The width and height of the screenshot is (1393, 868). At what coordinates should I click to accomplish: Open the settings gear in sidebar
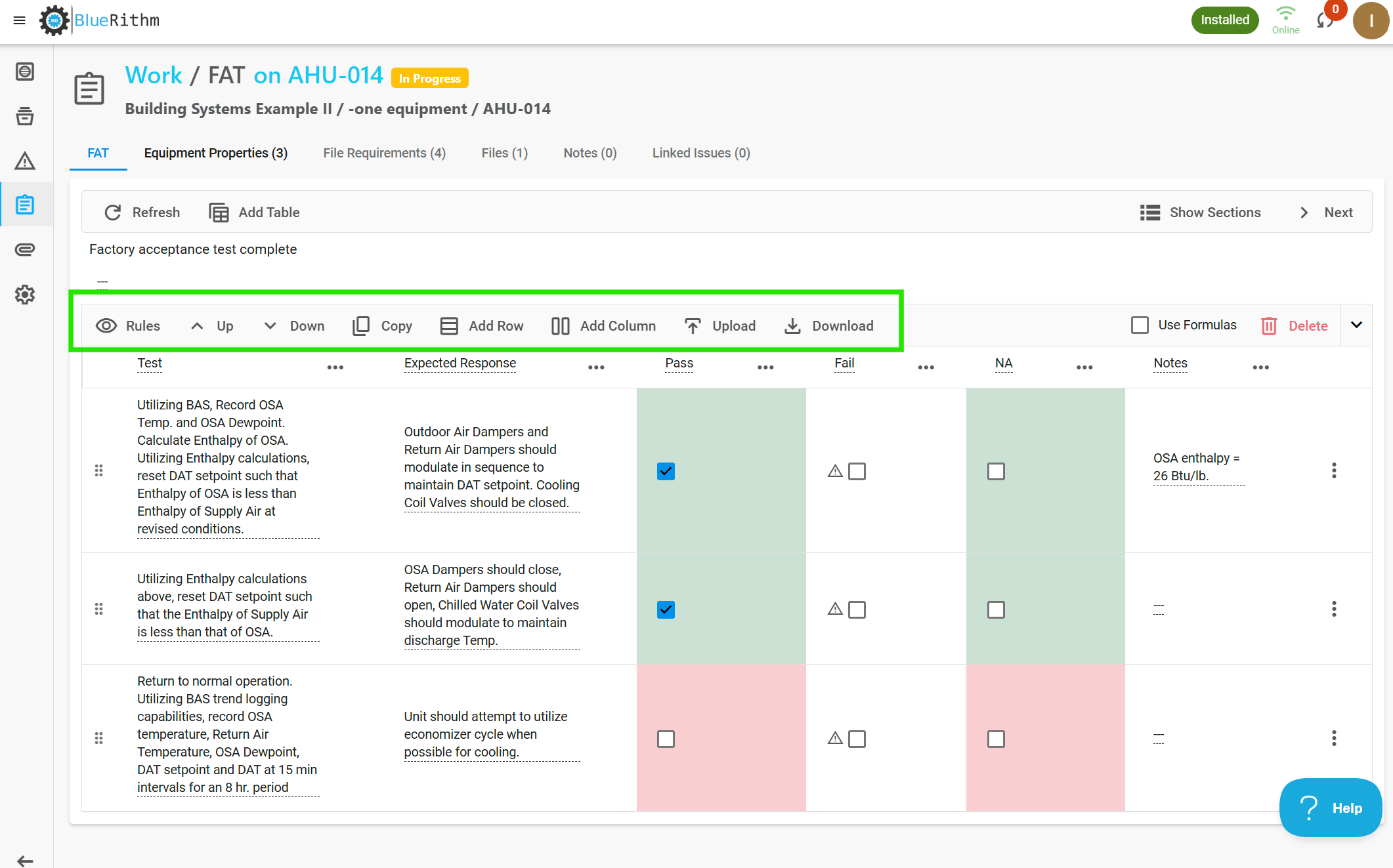point(25,295)
